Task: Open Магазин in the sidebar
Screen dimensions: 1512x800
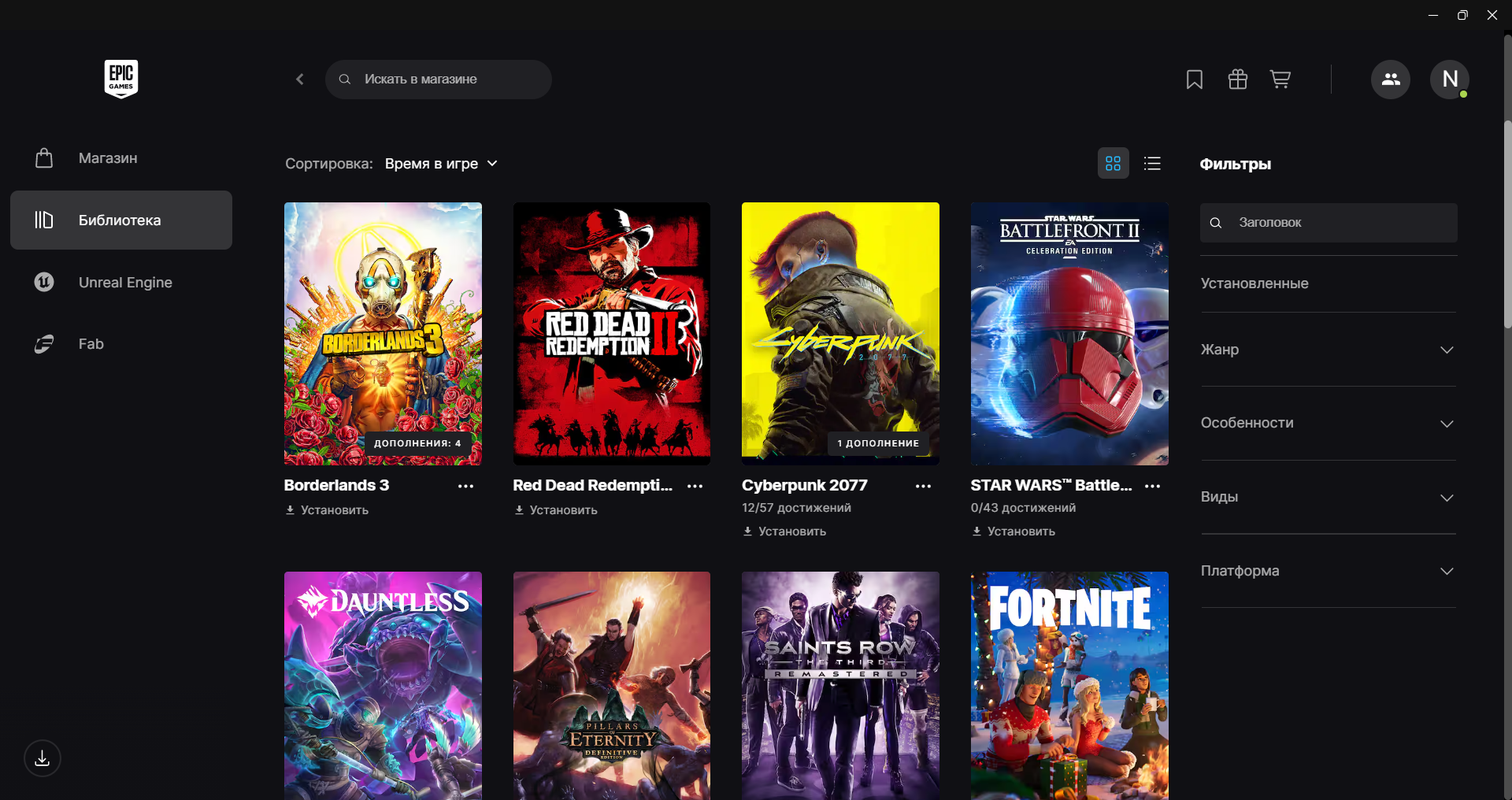Action: pos(121,158)
